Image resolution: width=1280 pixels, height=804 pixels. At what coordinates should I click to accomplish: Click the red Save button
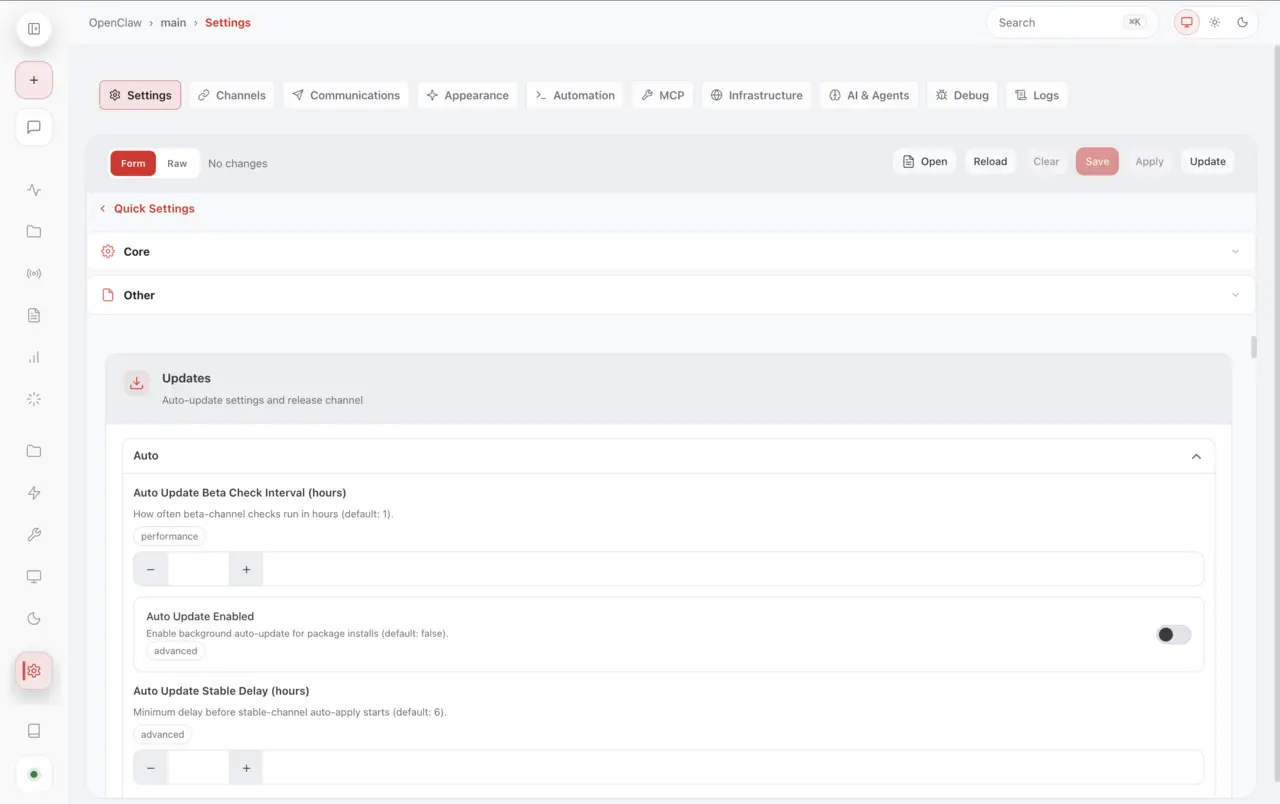coord(1097,161)
